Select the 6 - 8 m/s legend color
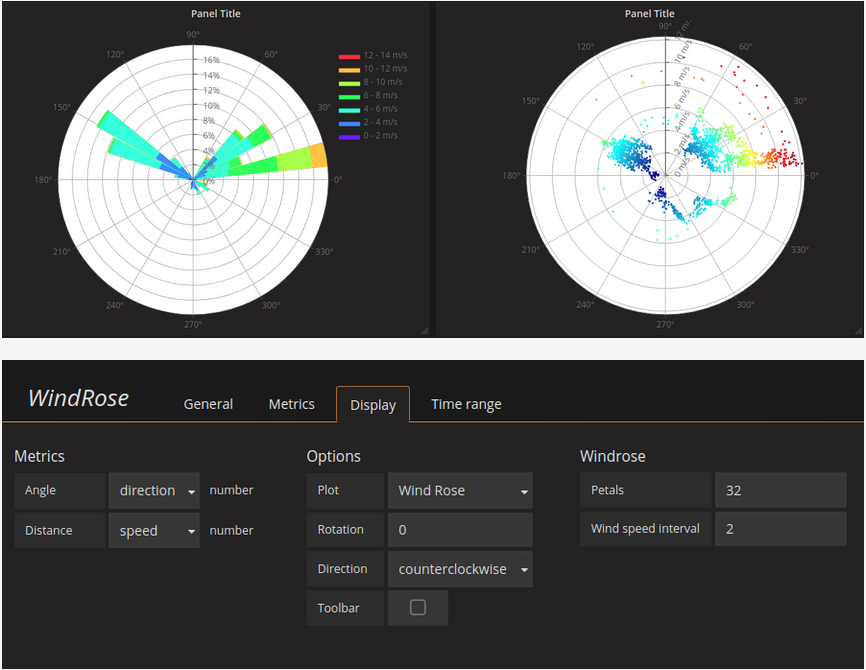 349,95
